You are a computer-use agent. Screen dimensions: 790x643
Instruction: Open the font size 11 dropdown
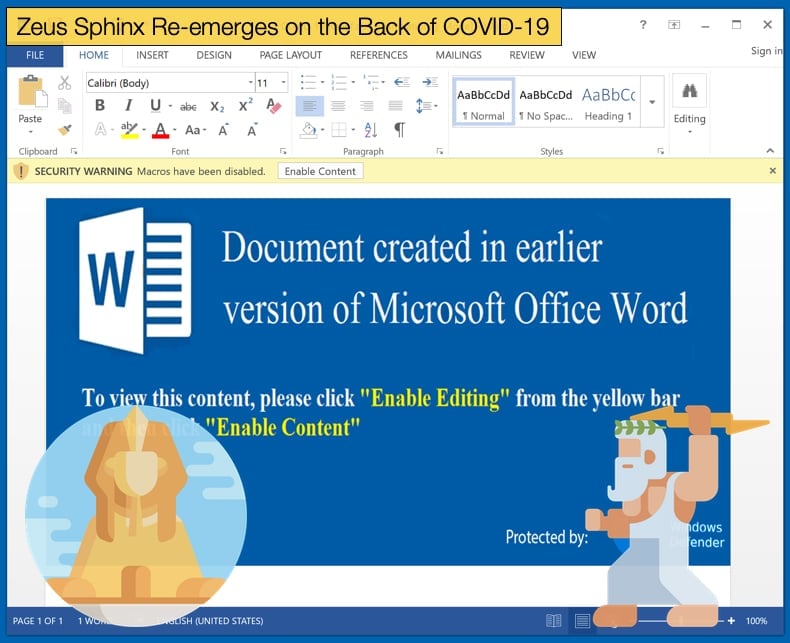(x=284, y=83)
